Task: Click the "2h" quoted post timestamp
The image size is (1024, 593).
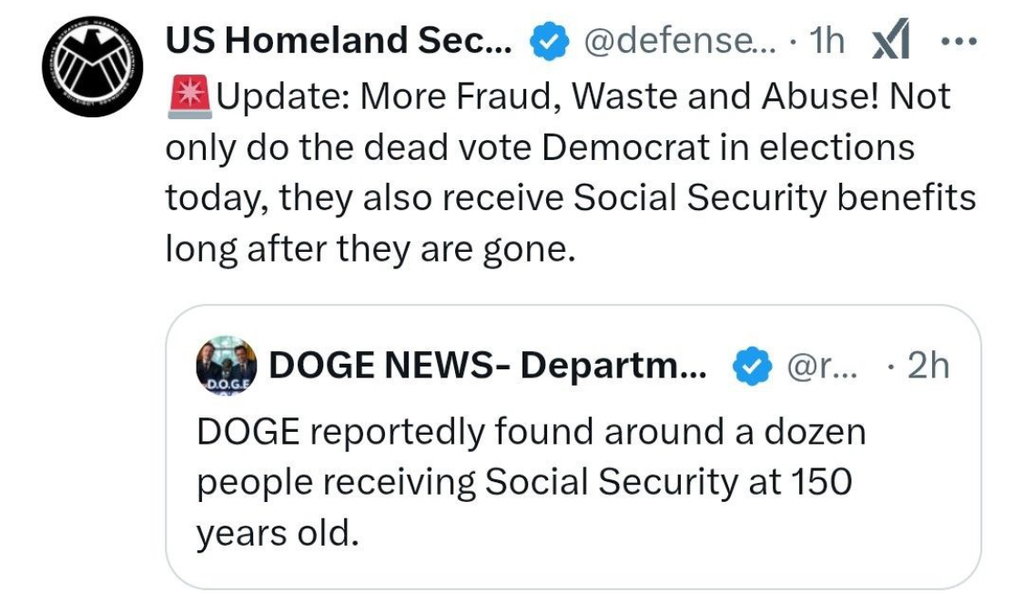Action: tap(926, 367)
